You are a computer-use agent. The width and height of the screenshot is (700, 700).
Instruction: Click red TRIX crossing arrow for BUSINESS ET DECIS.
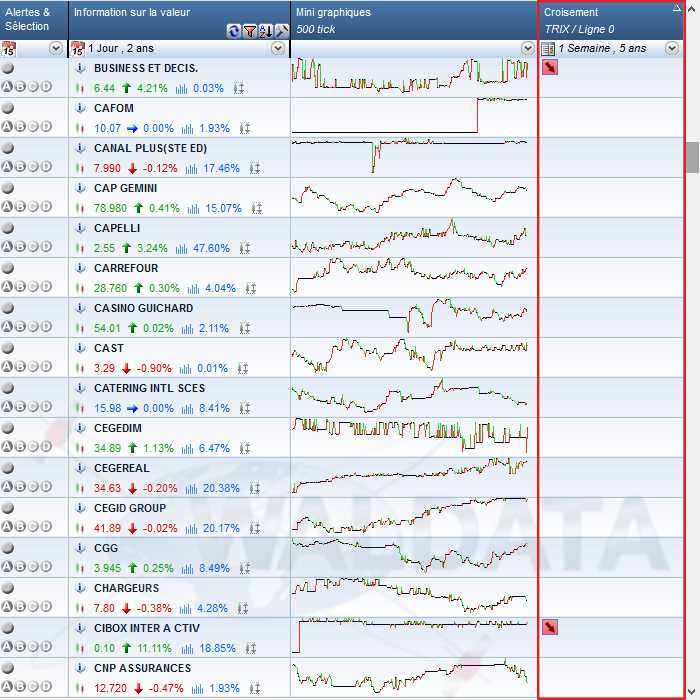point(550,67)
